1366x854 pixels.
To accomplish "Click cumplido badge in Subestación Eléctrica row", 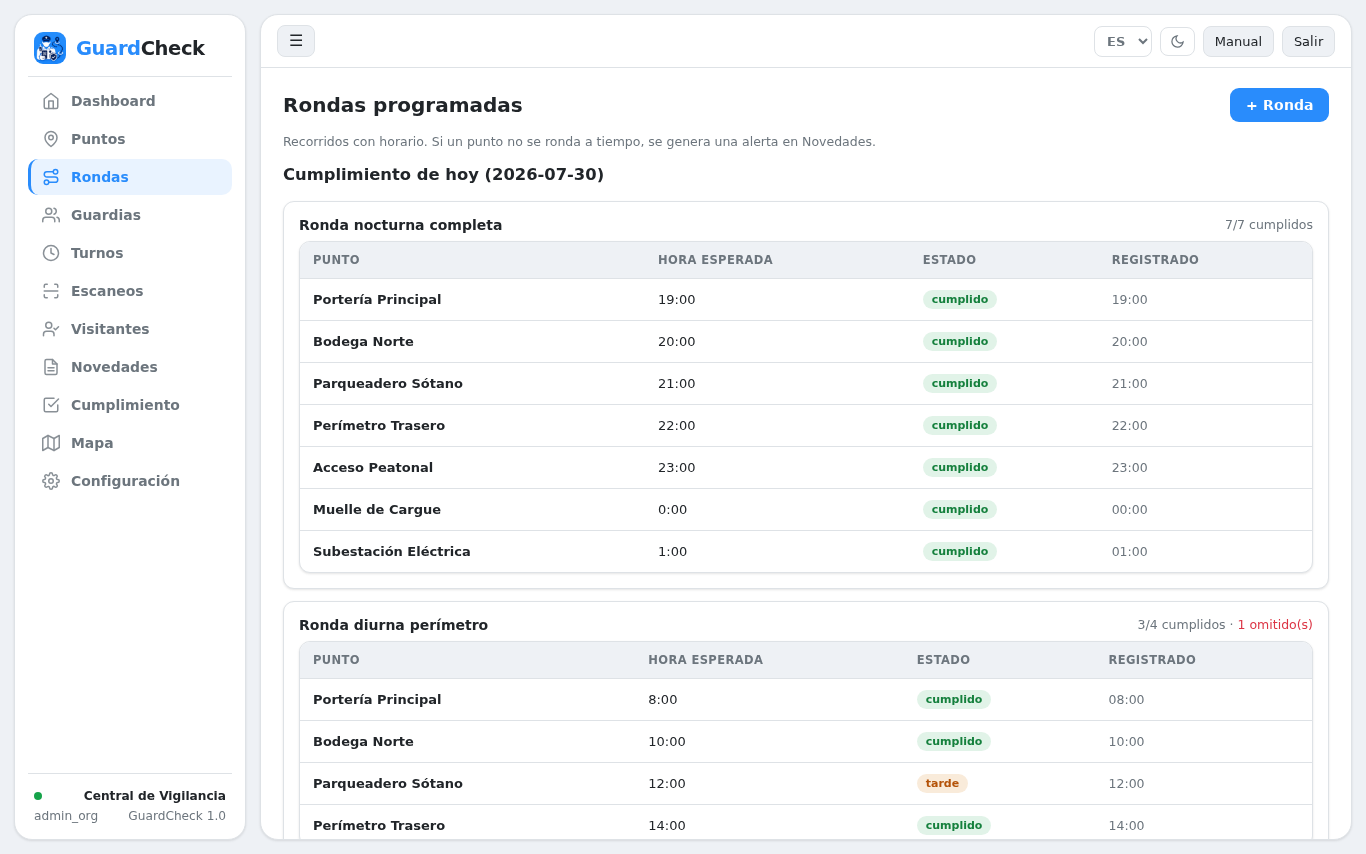I will (960, 551).
